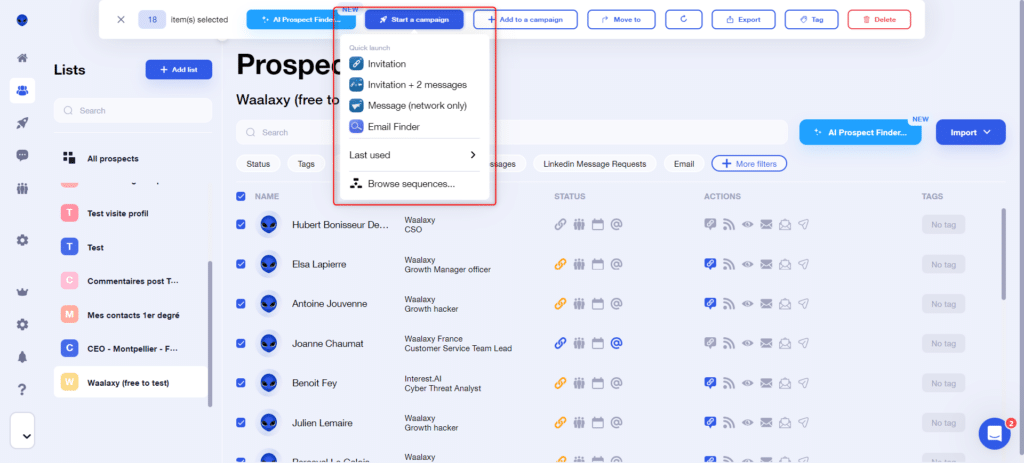The image size is (1024, 463).
Task: Open the crown subscription icon in the sidebar
Action: 22,292
